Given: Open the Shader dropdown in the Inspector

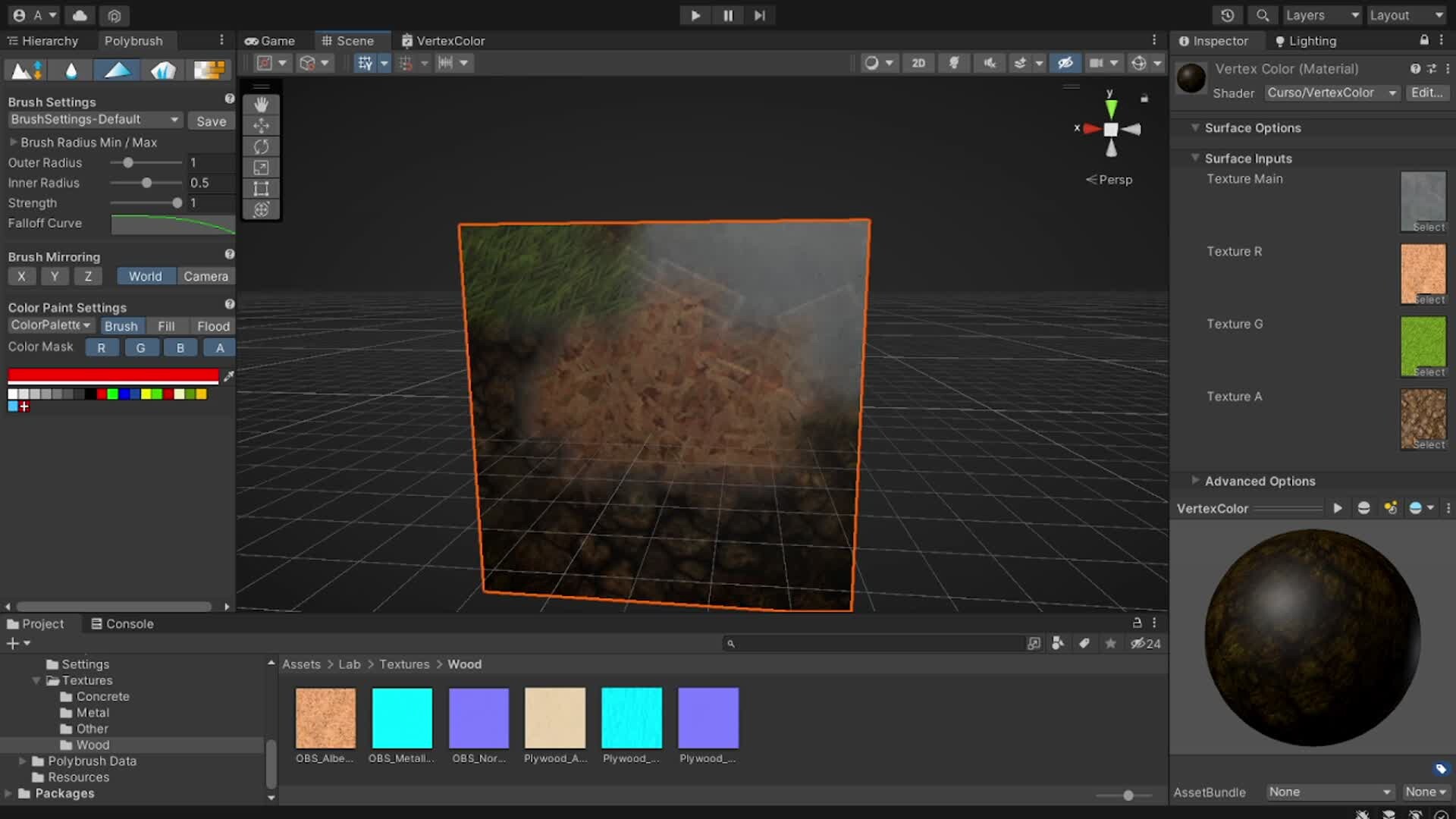Looking at the screenshot, I should tap(1332, 93).
